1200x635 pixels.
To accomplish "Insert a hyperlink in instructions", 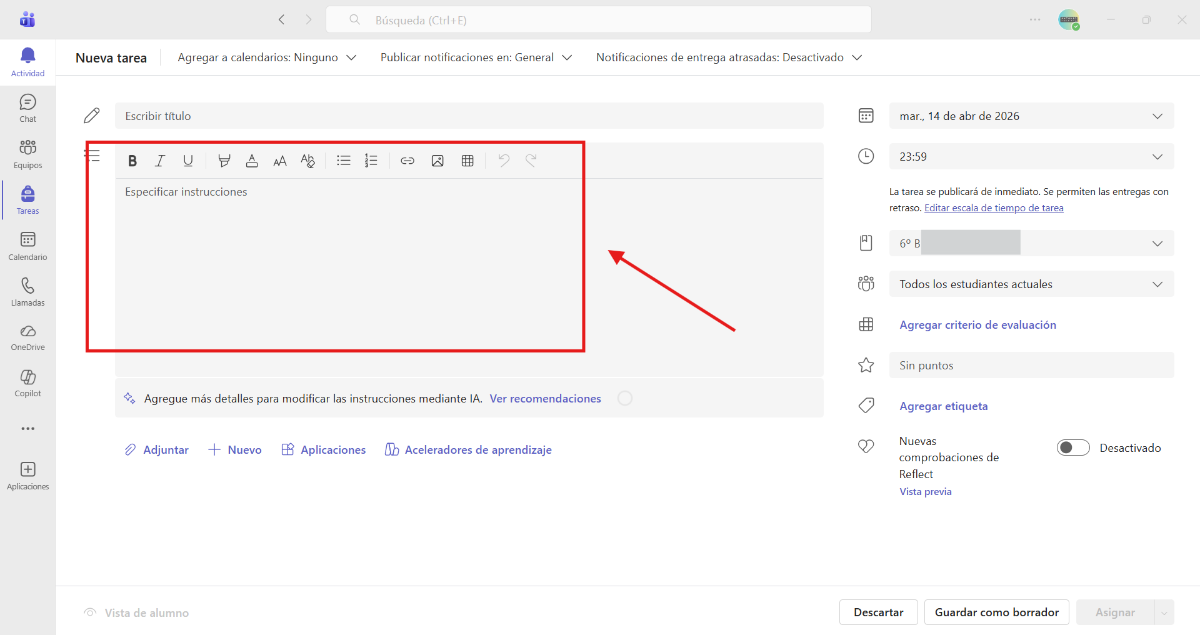I will (407, 161).
